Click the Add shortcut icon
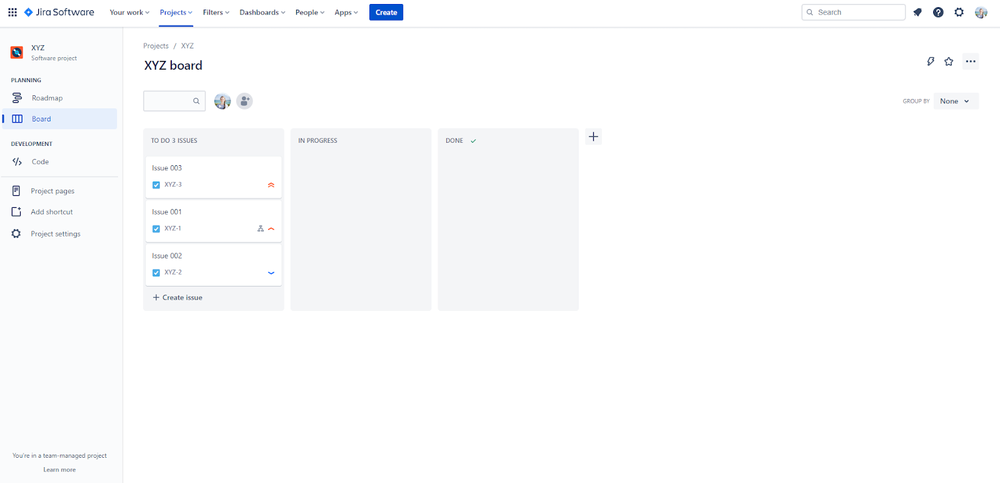 click(17, 212)
